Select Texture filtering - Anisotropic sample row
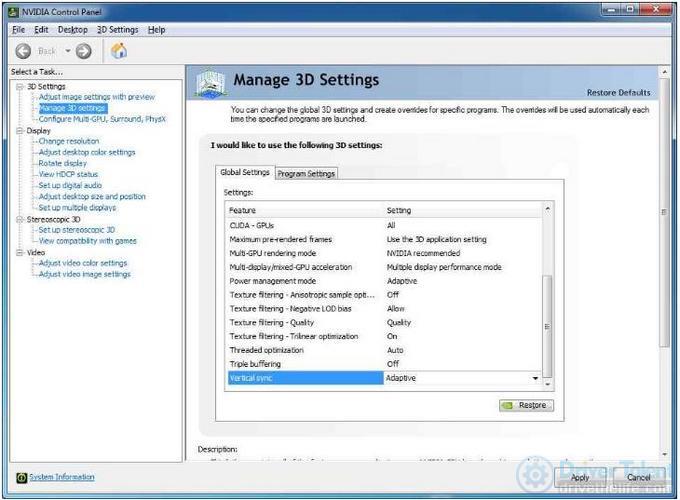 click(x=384, y=295)
